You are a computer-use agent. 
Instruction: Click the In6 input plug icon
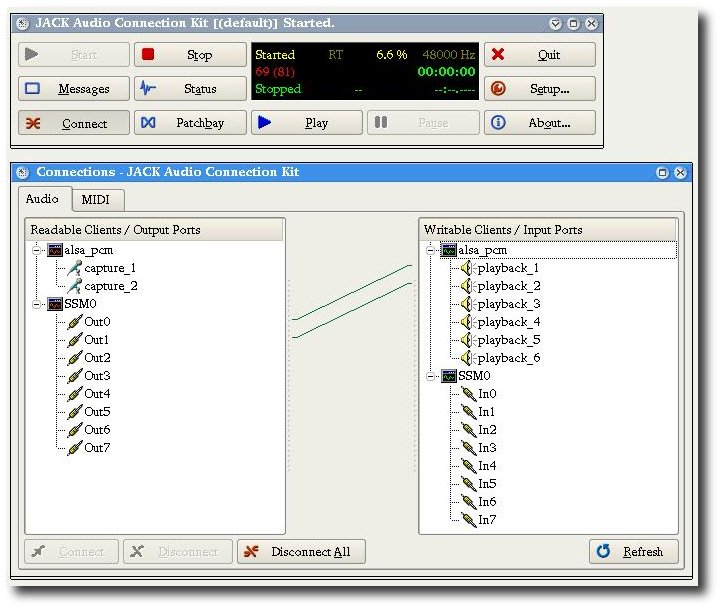click(x=469, y=502)
